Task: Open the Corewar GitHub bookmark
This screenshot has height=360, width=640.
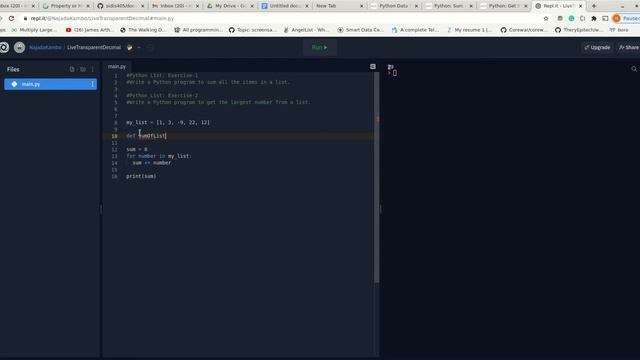Action: coord(524,30)
